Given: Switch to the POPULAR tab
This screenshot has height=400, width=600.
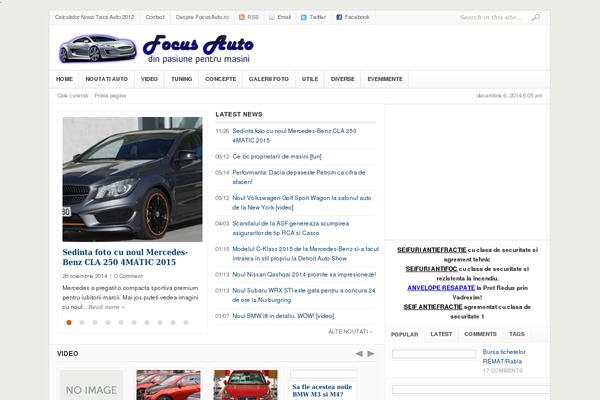Looking at the screenshot, I should 404,335.
